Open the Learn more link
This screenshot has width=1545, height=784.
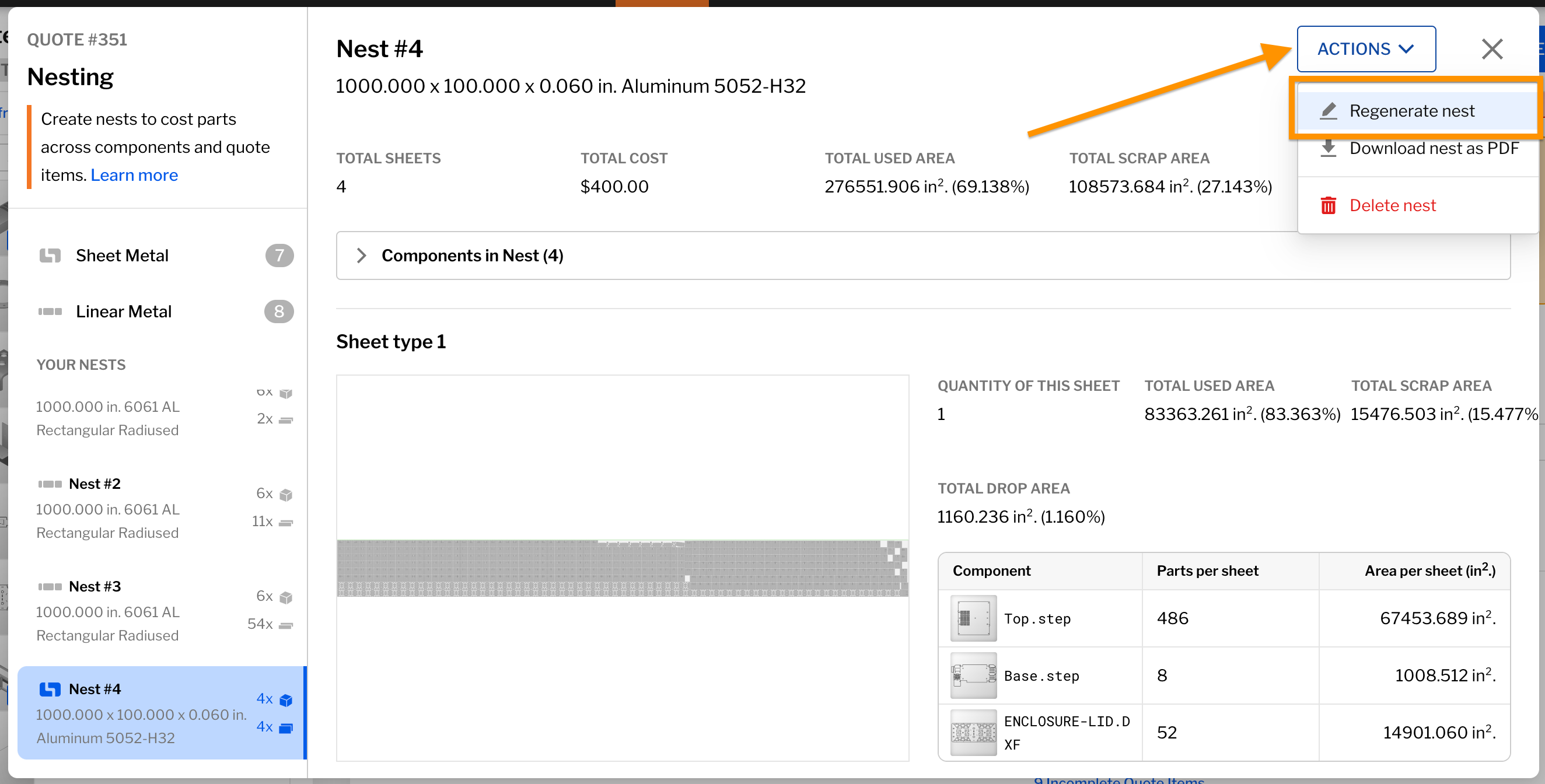coord(134,175)
